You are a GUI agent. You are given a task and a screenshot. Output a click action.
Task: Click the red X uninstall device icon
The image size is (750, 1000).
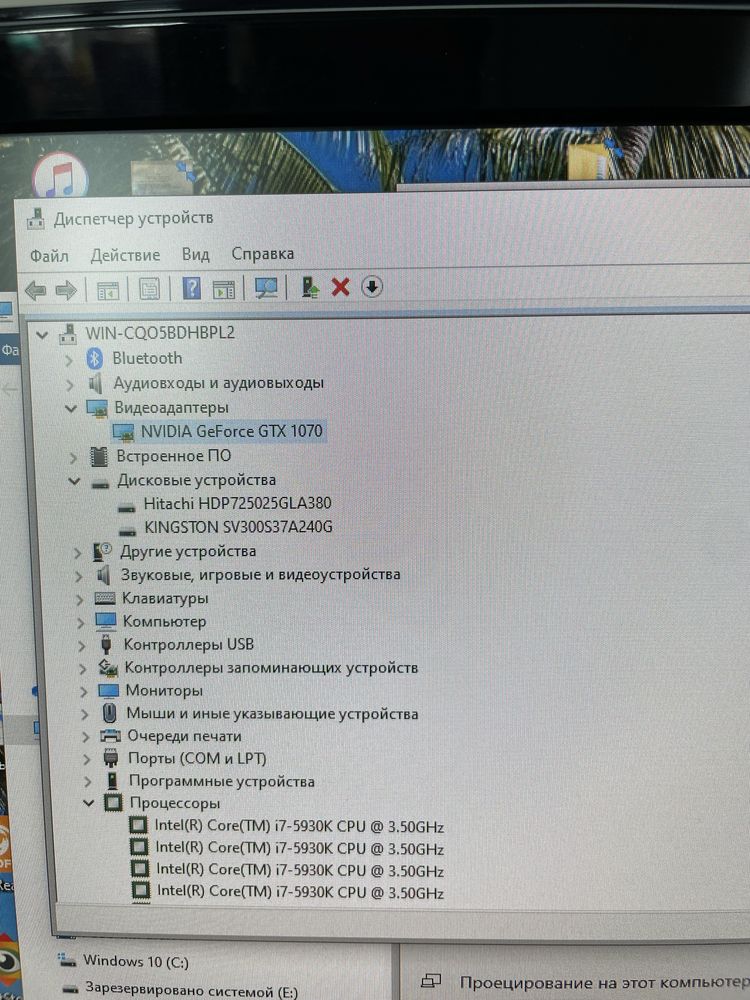coord(341,287)
